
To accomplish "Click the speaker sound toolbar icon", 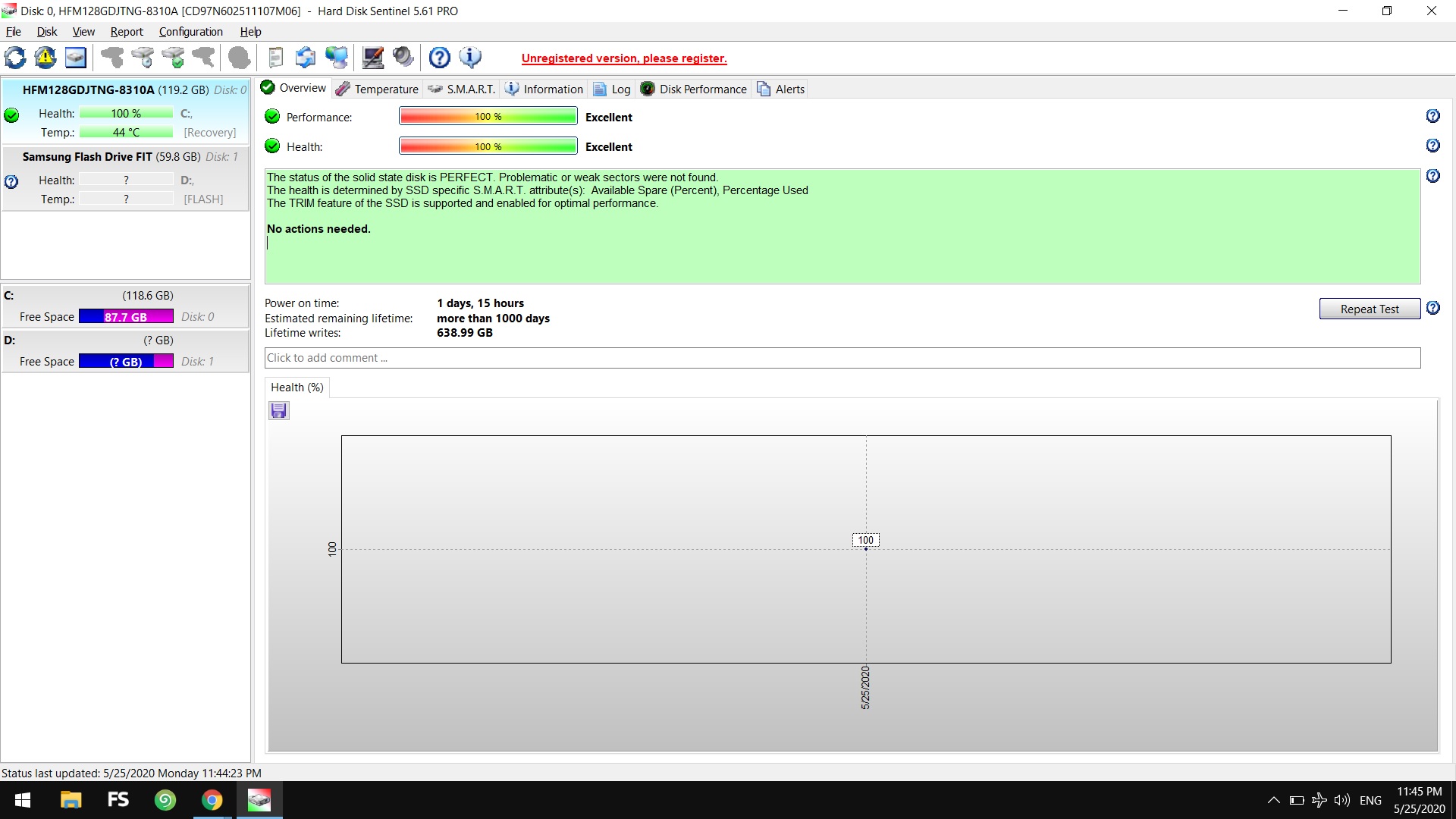I will click(x=403, y=58).
